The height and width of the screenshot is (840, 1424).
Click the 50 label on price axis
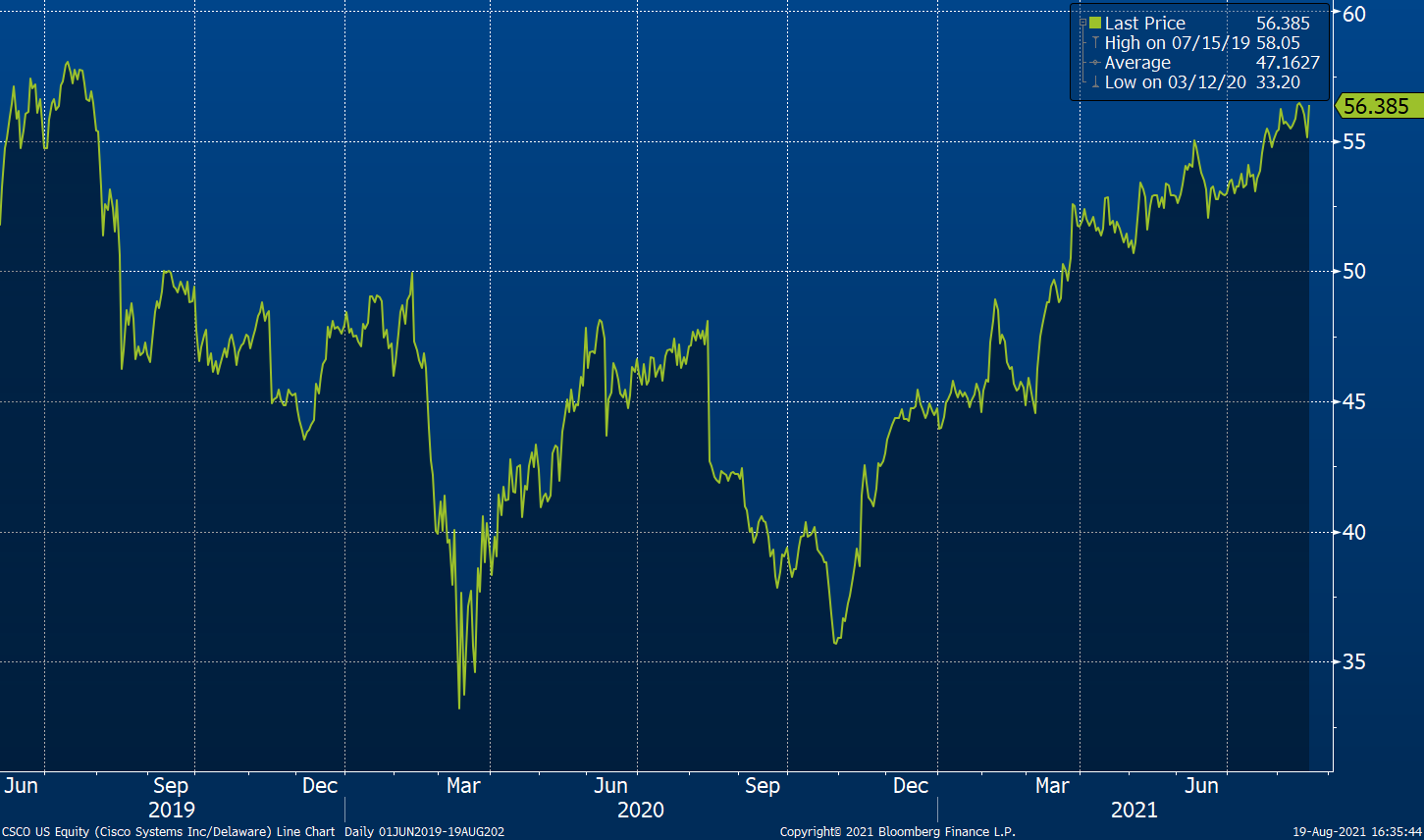pos(1355,271)
